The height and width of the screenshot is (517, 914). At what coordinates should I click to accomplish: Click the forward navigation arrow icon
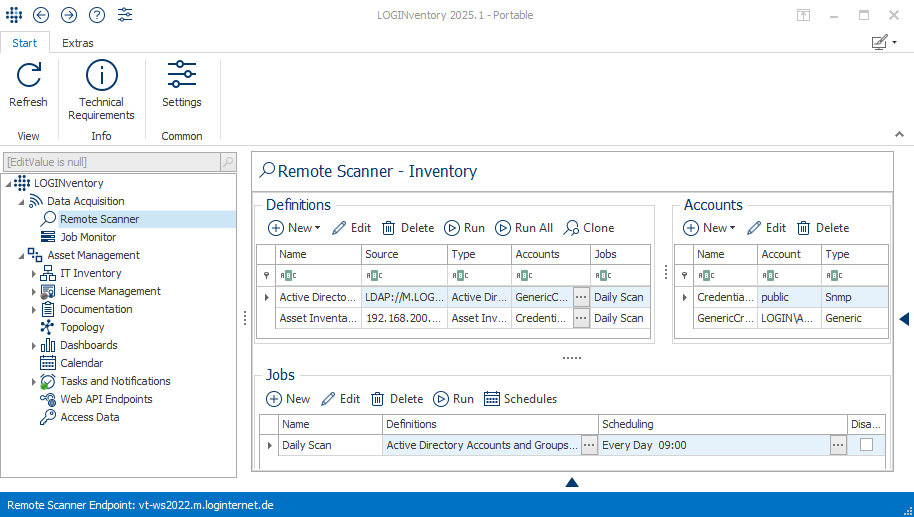point(69,15)
